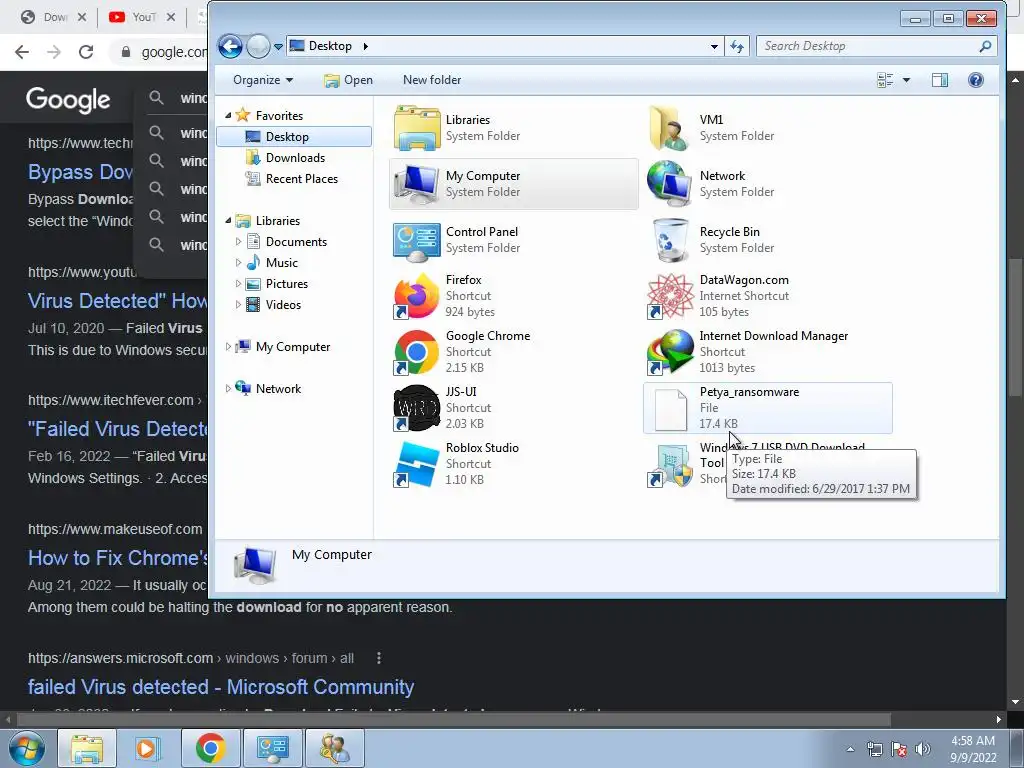Click the Explorer help icon
1024x768 pixels.
click(976, 80)
